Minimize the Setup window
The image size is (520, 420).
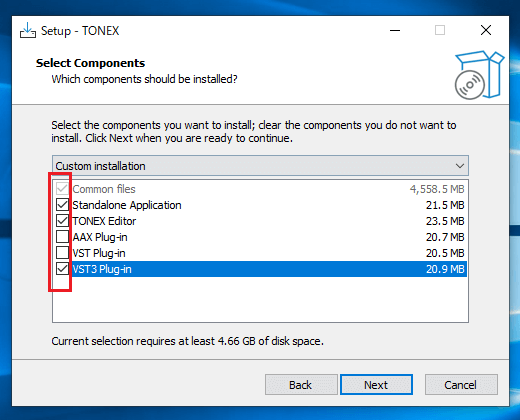click(x=395, y=30)
